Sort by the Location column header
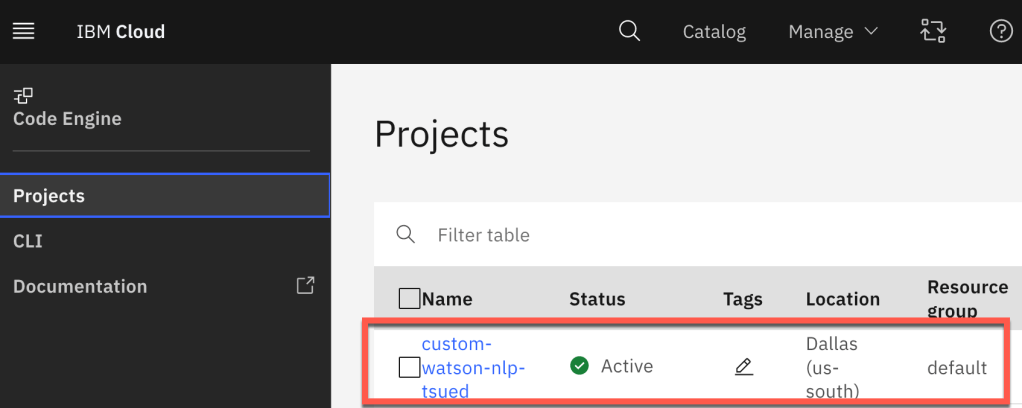The height and width of the screenshot is (408, 1022). coord(842,299)
